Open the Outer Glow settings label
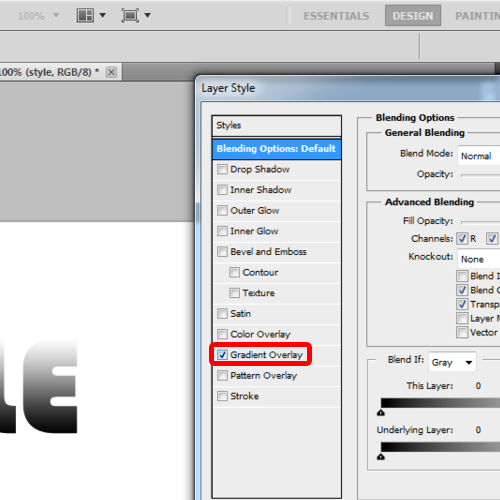This screenshot has width=500, height=500. (255, 211)
